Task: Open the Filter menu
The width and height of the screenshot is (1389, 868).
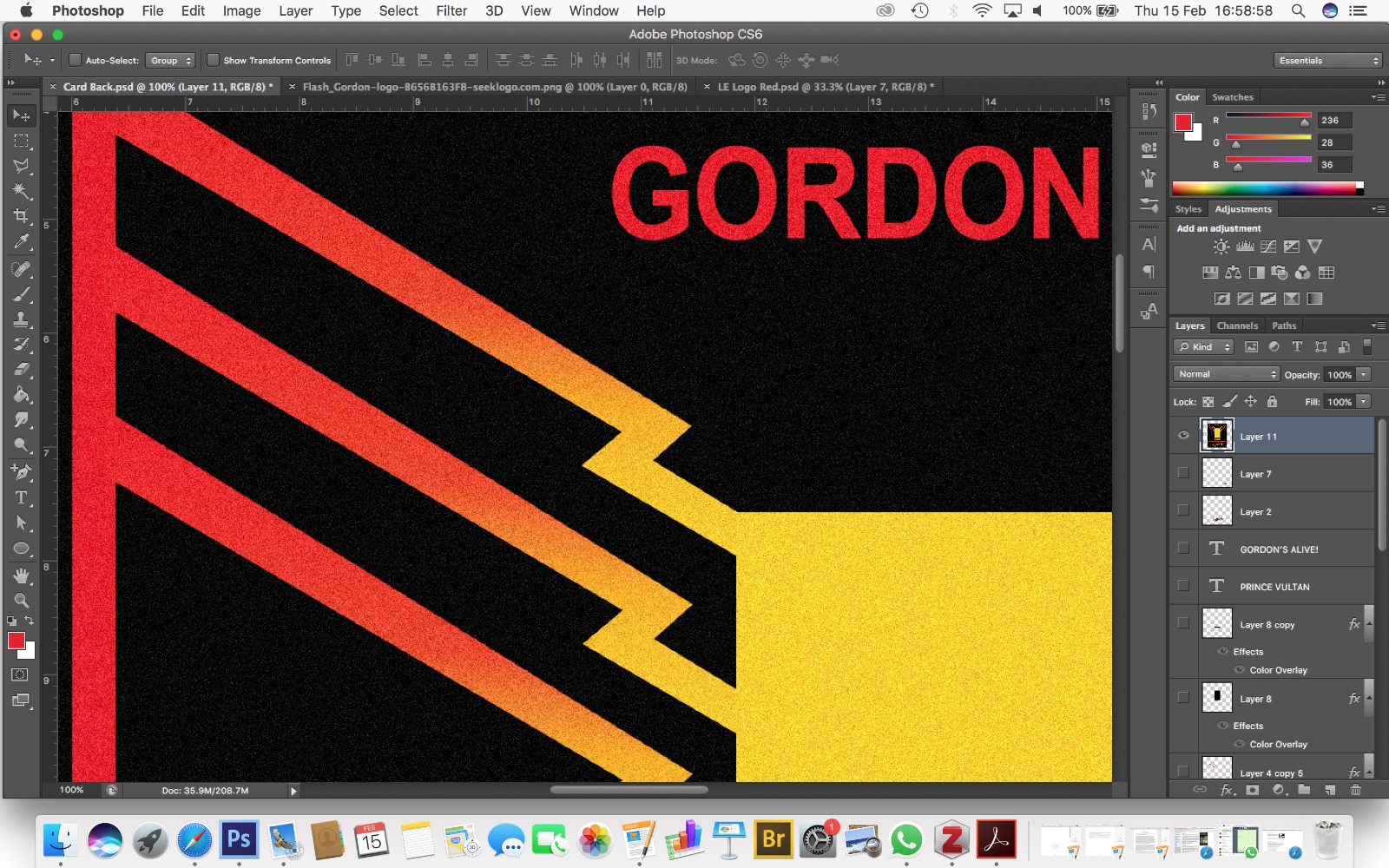Action: [451, 10]
